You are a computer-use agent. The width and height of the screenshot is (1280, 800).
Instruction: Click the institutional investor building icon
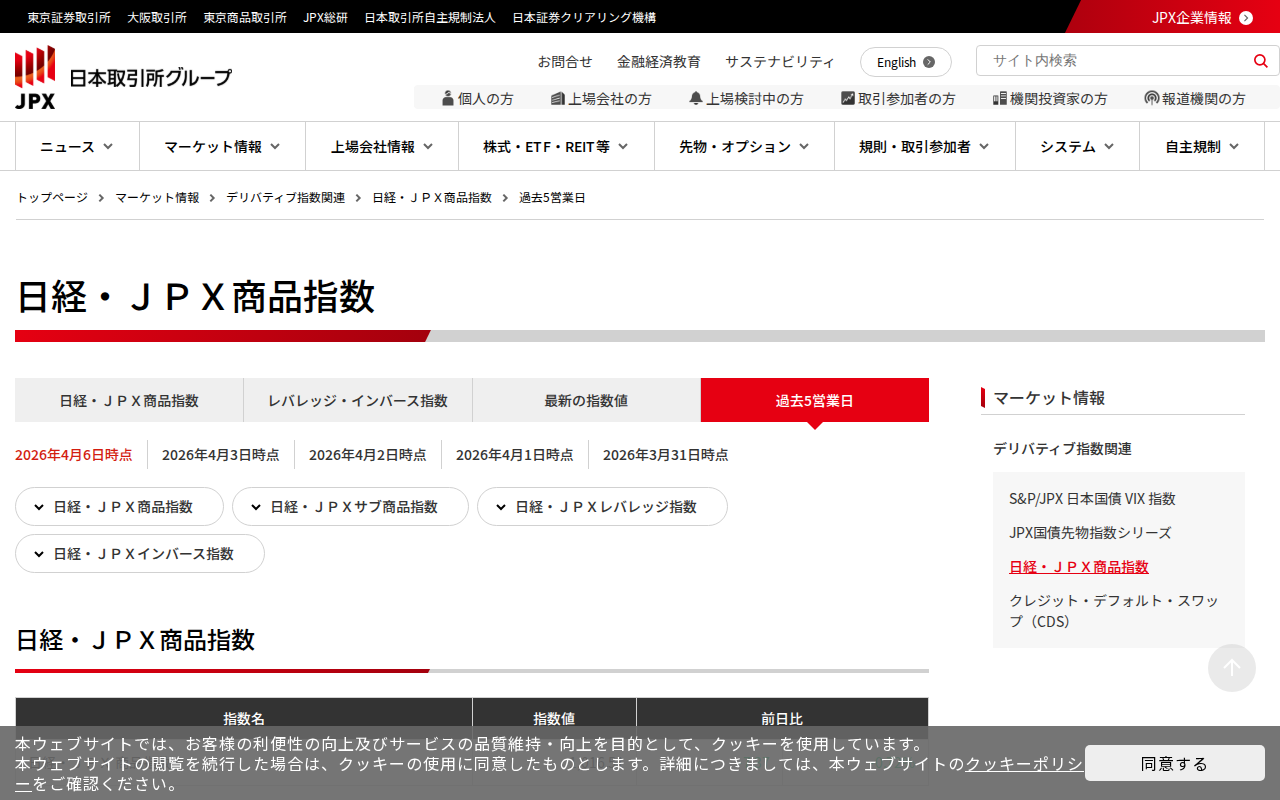coord(999,98)
